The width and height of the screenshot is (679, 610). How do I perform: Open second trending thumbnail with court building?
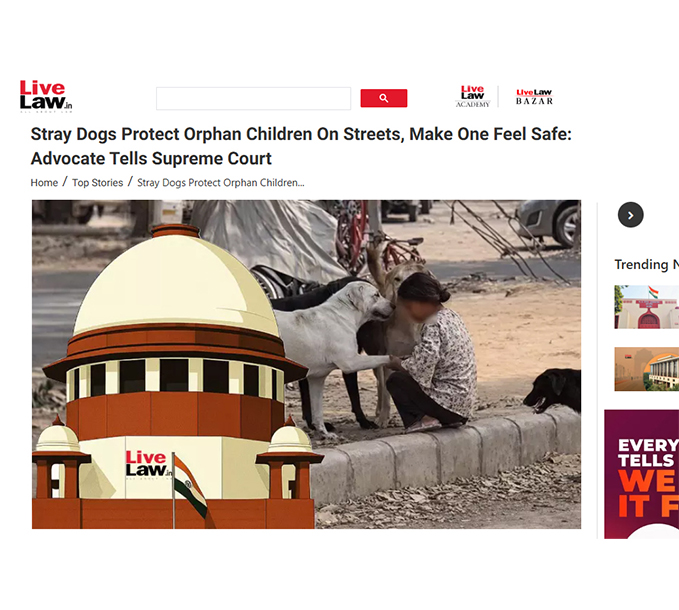coord(647,369)
